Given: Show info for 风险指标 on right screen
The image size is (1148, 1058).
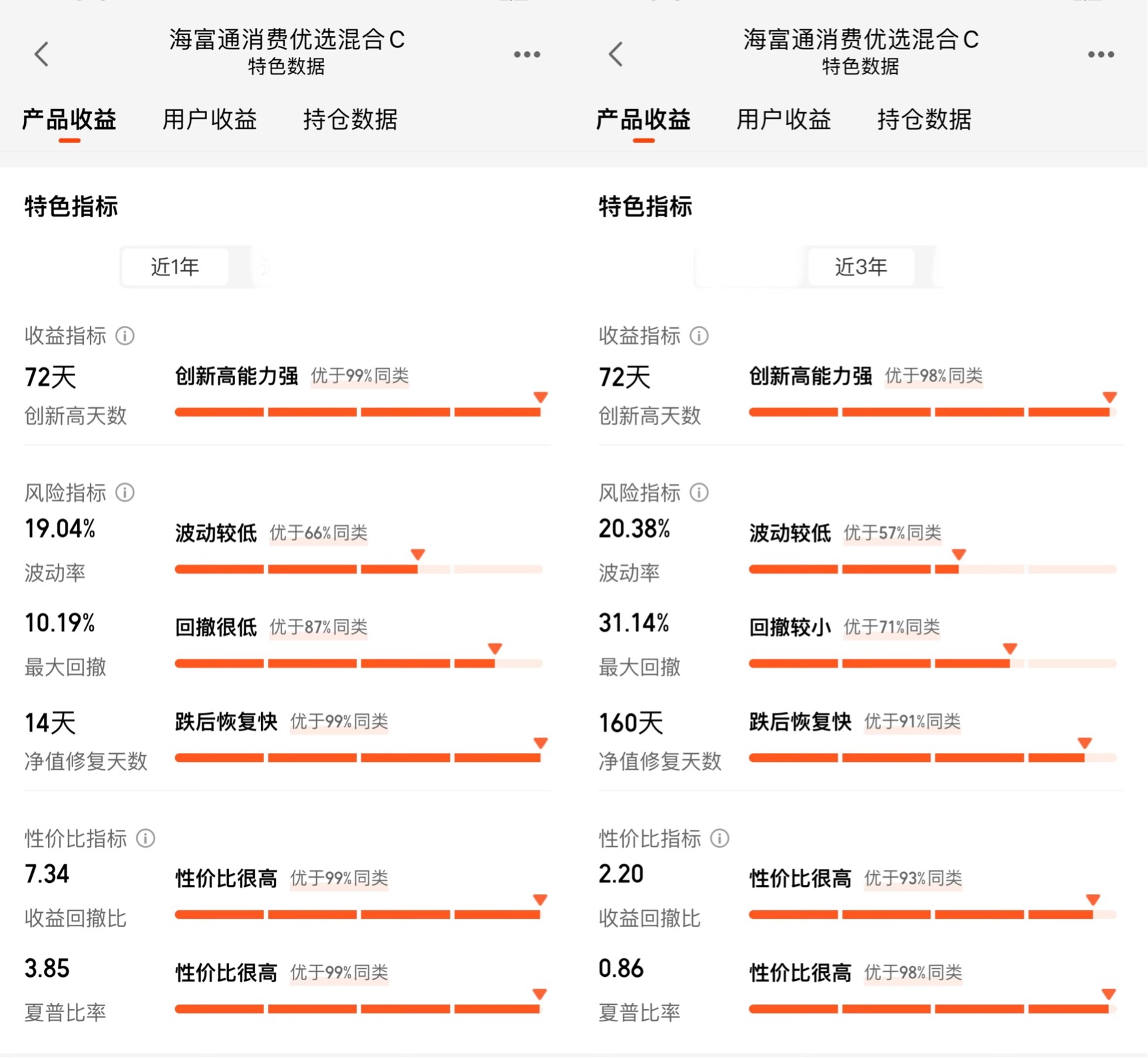Looking at the screenshot, I should [x=699, y=493].
